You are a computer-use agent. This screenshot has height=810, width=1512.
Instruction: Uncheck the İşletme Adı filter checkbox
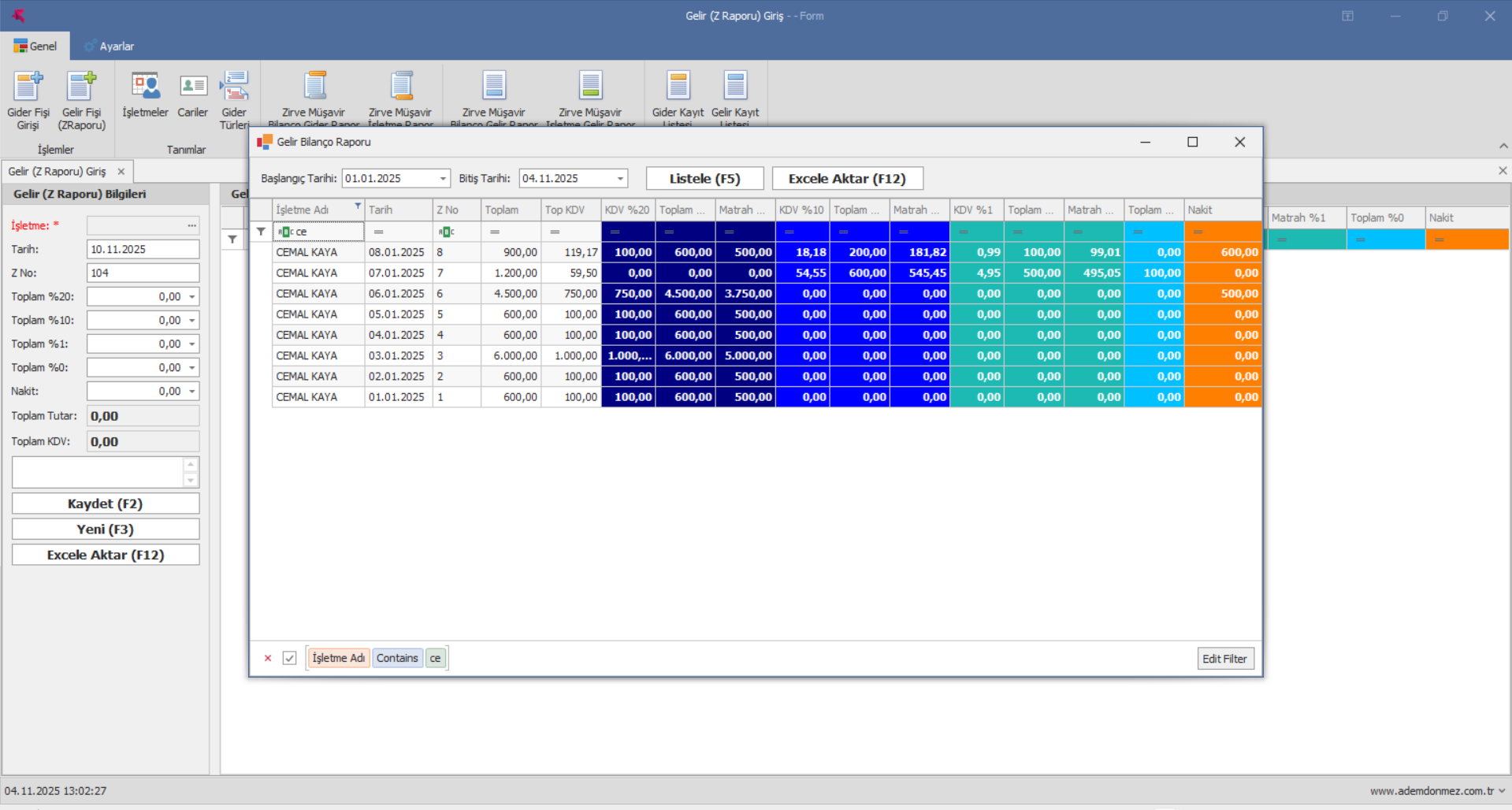click(x=290, y=658)
